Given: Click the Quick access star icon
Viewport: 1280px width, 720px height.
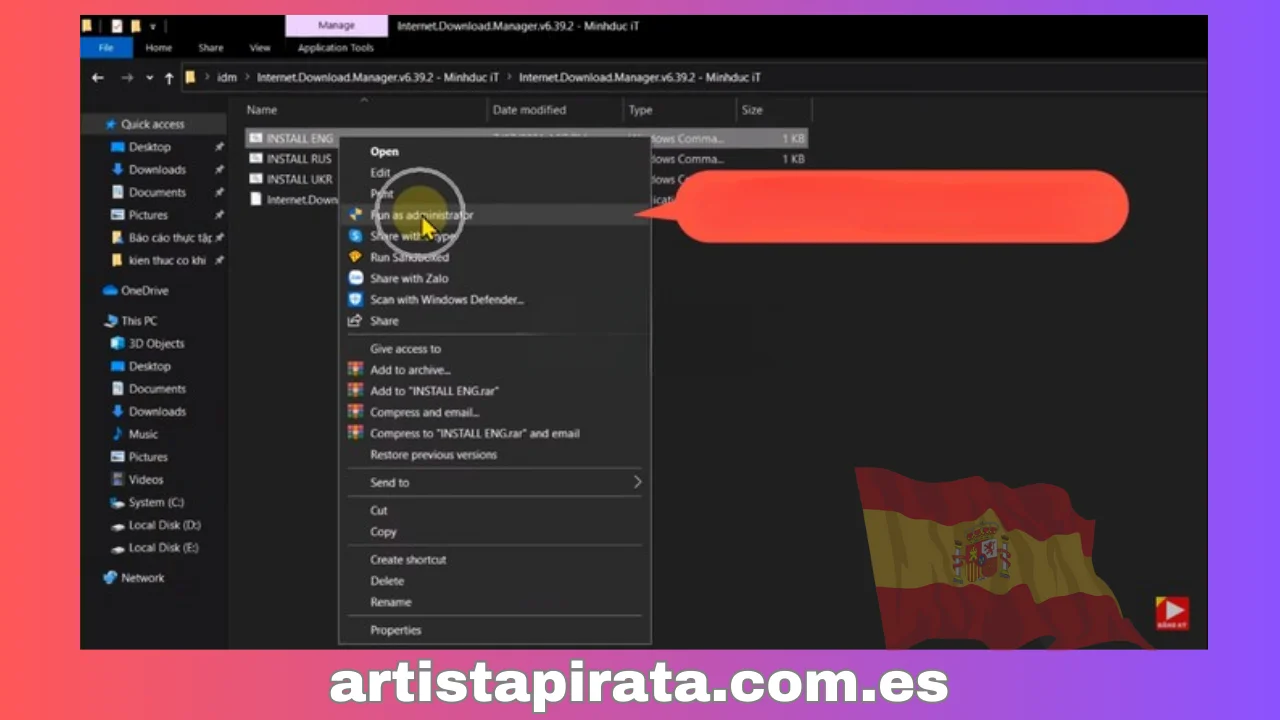Looking at the screenshot, I should [x=110, y=124].
